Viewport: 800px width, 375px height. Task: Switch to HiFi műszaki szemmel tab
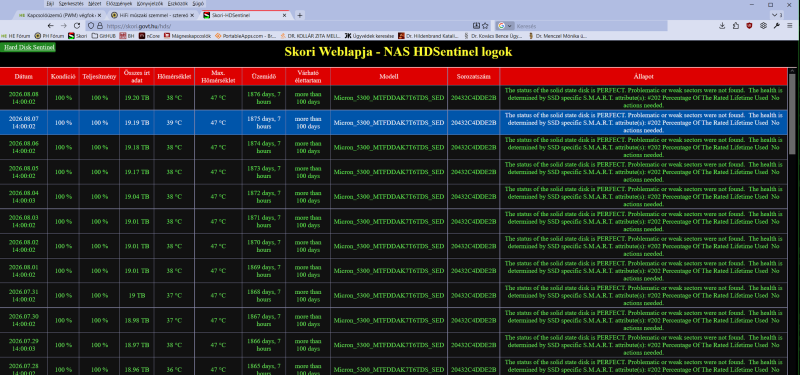152,15
